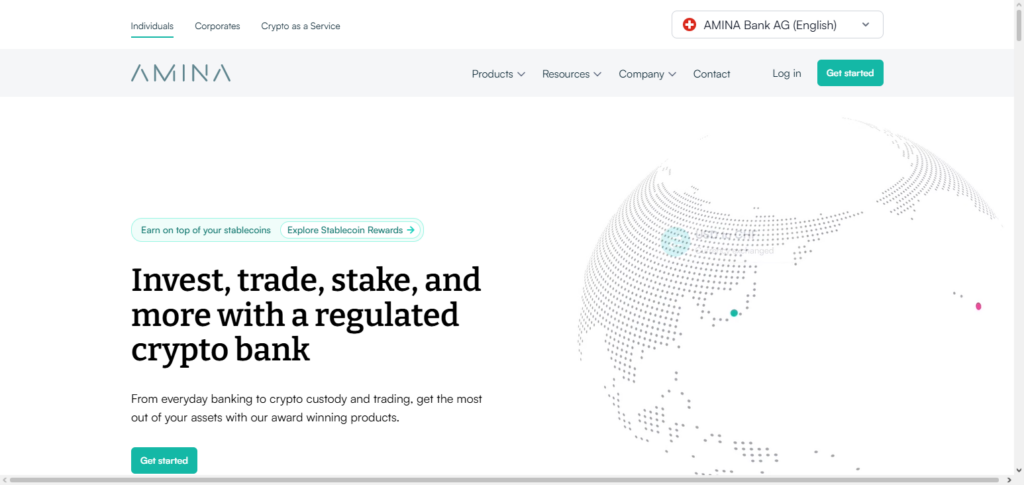
Task: Open the AMINA Bank AG language dropdown
Action: pyautogui.click(x=777, y=25)
